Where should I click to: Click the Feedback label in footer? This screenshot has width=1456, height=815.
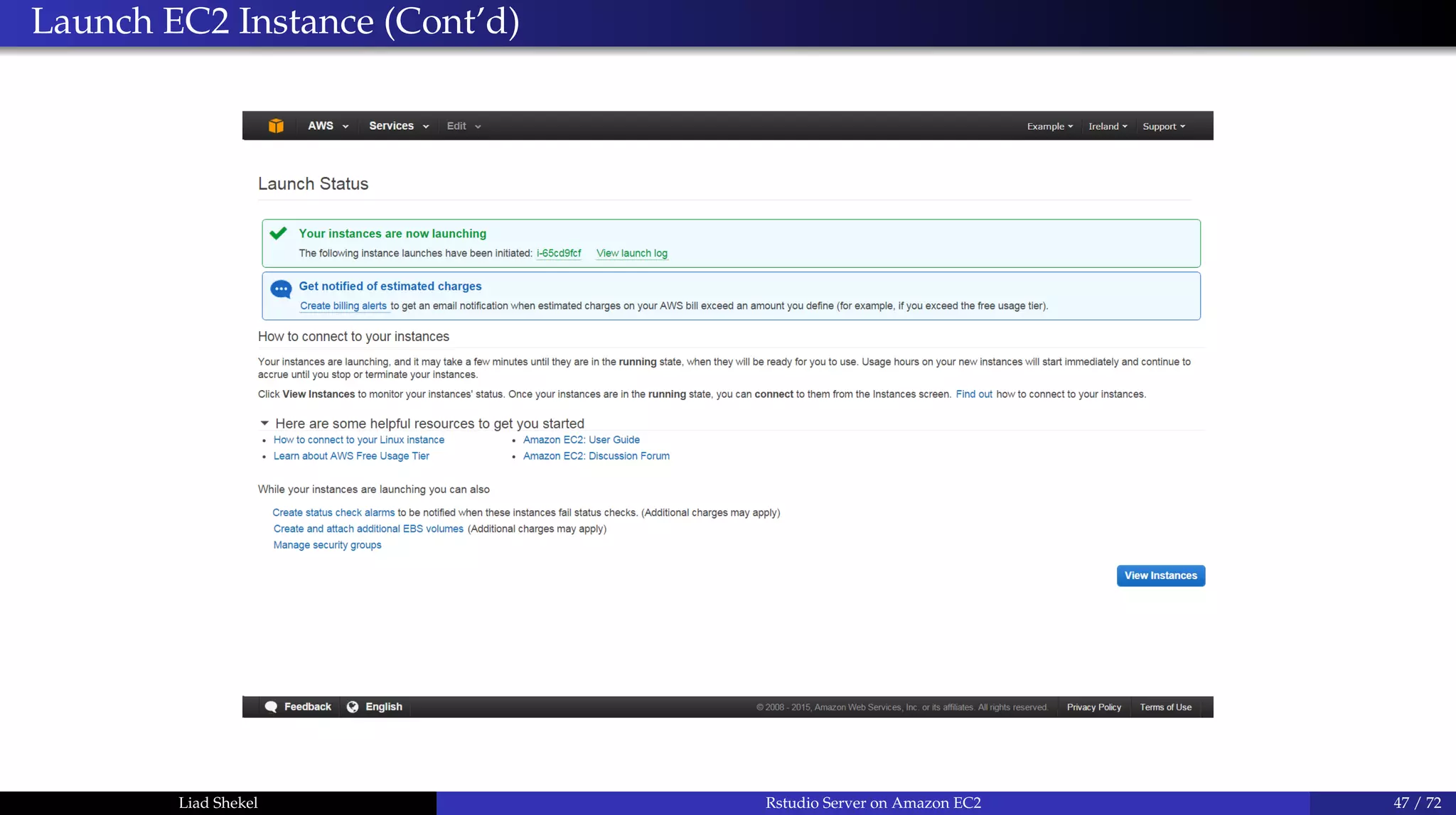pyautogui.click(x=308, y=707)
